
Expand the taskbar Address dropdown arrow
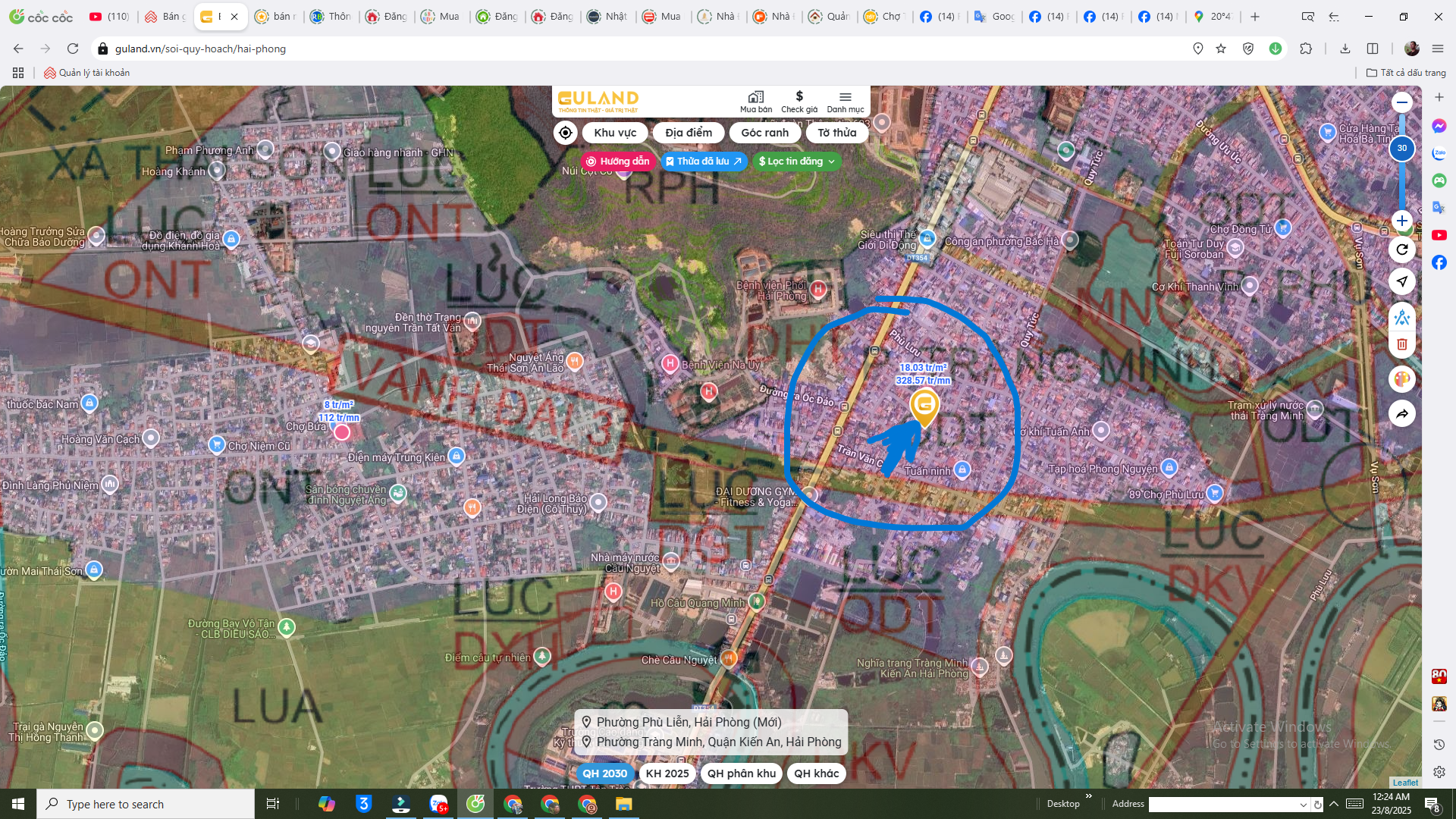click(x=1303, y=805)
